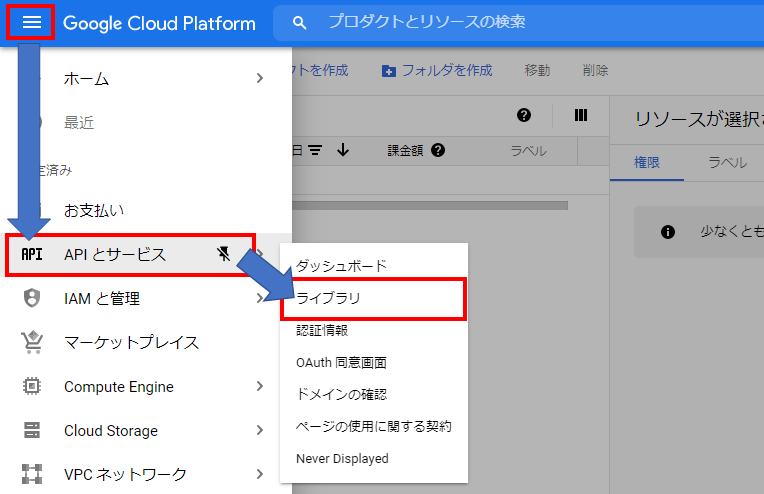Expand the Cloud Storage submenu arrow
This screenshot has height=494, width=764.
pyautogui.click(x=260, y=430)
